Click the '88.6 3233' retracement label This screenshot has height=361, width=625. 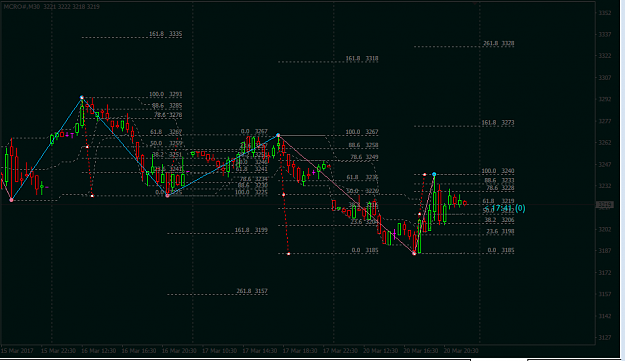499,180
